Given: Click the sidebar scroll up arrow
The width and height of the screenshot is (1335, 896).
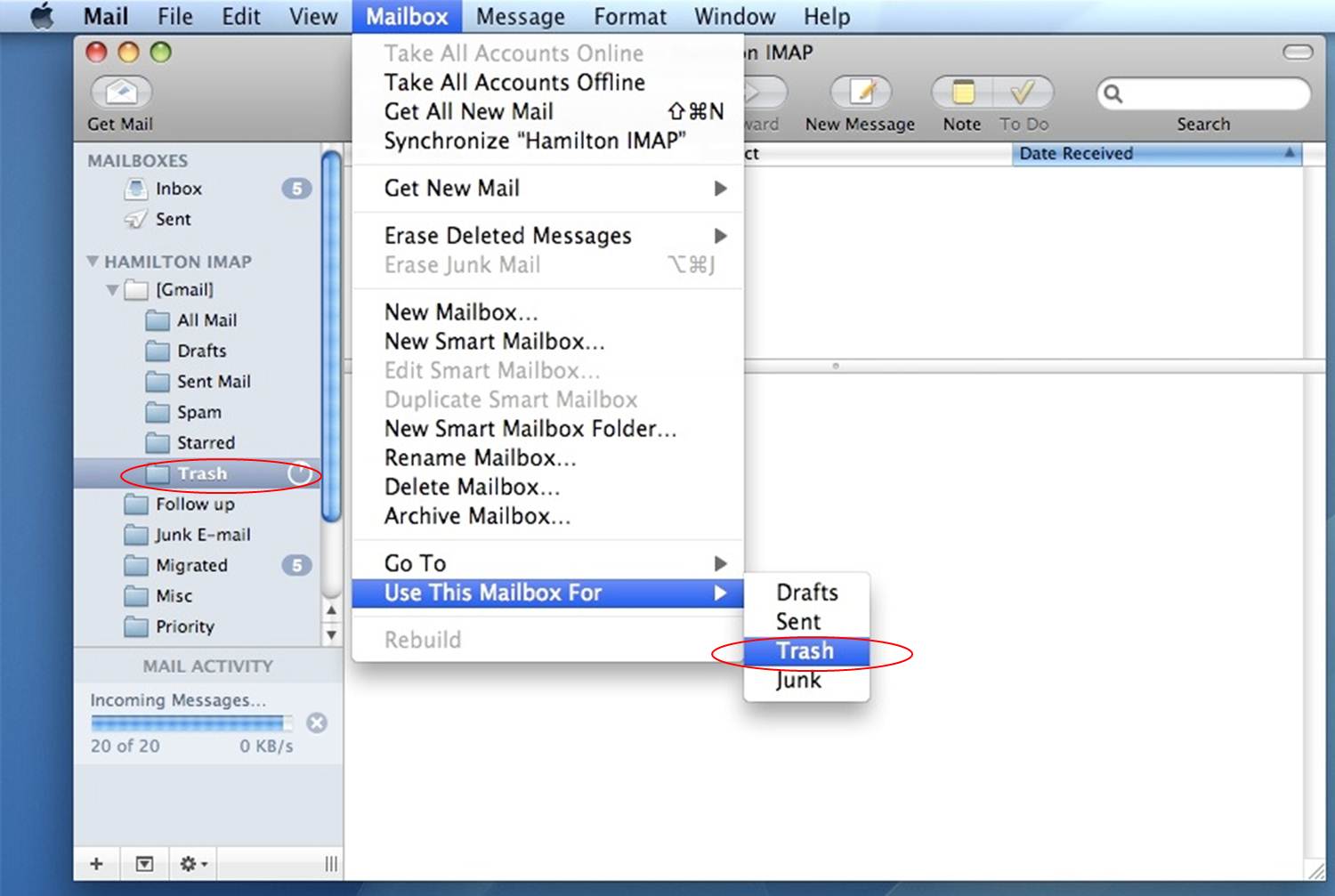Looking at the screenshot, I should point(331,610).
